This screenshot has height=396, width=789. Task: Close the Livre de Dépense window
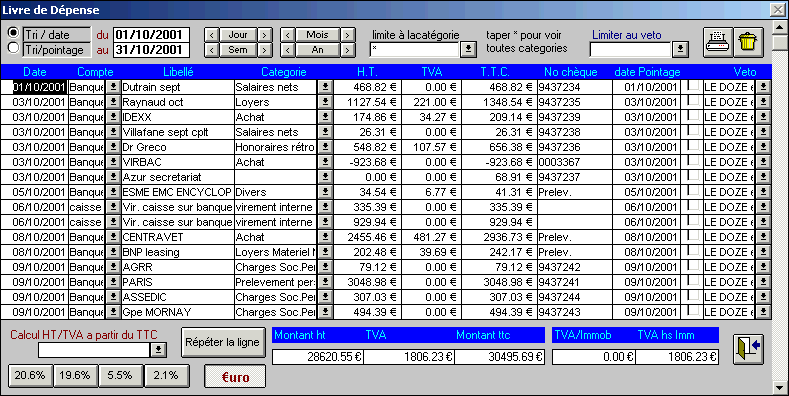coord(778,9)
